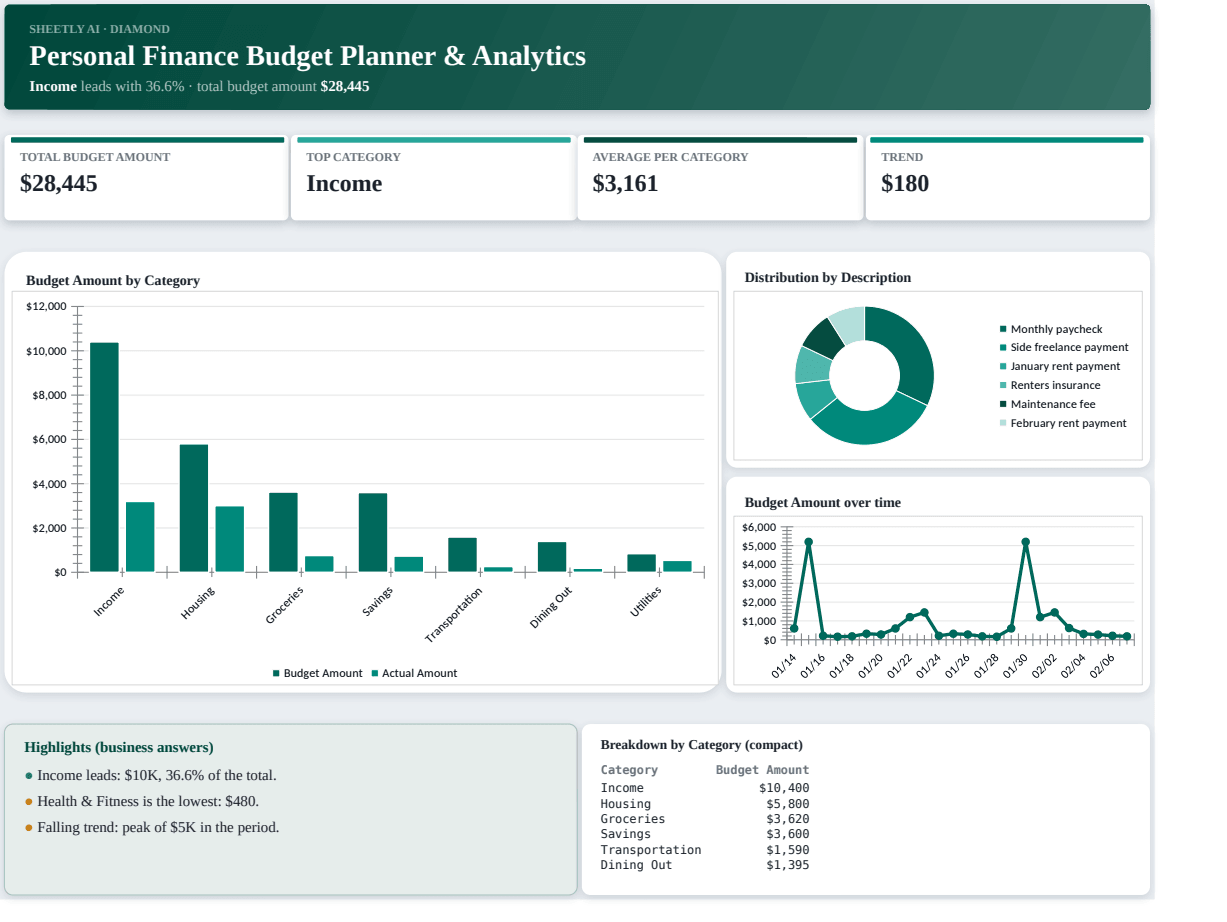Select the January rent payment legend entry
Viewport: 1227px width, 922px height.
tap(1060, 367)
